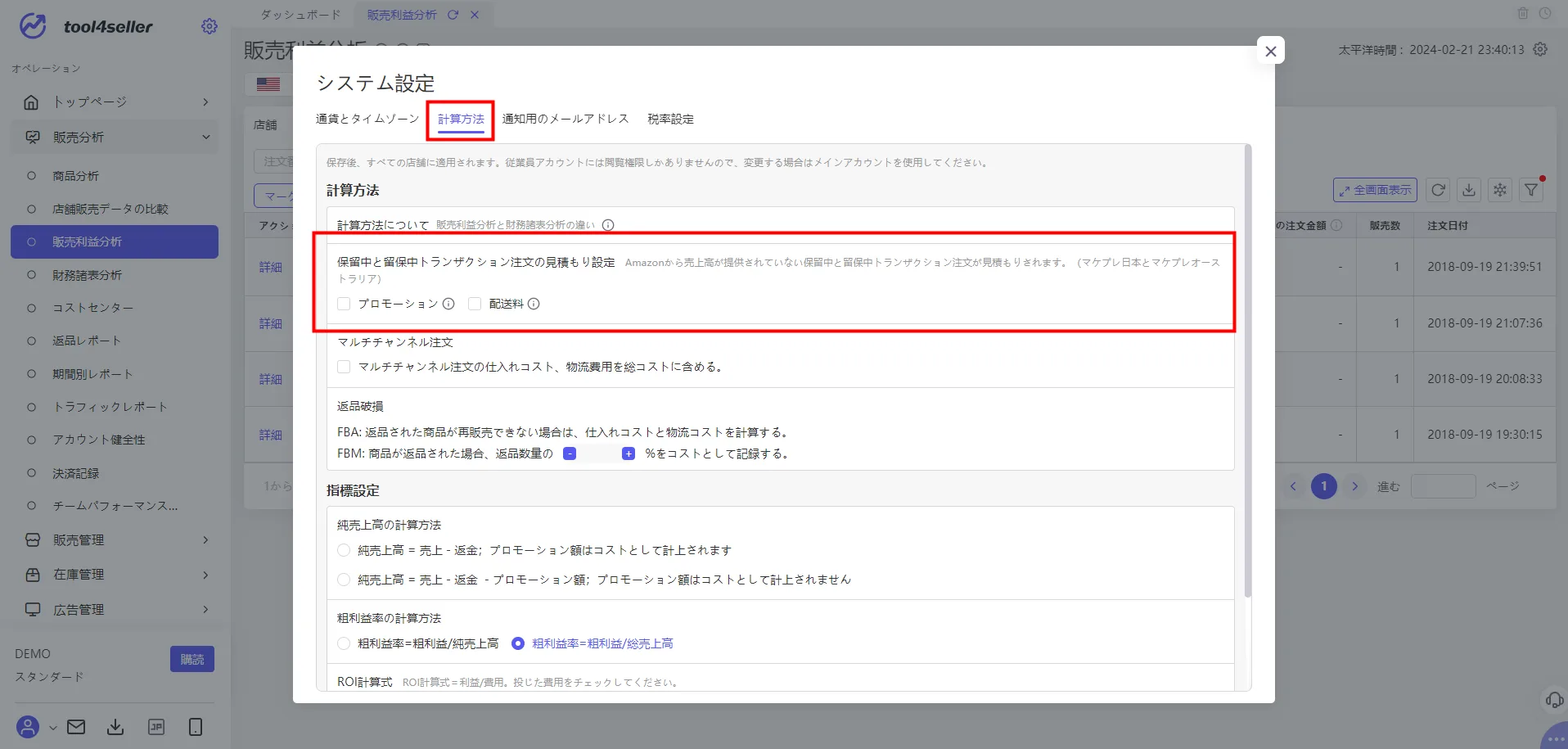Open 返品レポート in sidebar
The width and height of the screenshot is (1568, 749).
coord(87,341)
